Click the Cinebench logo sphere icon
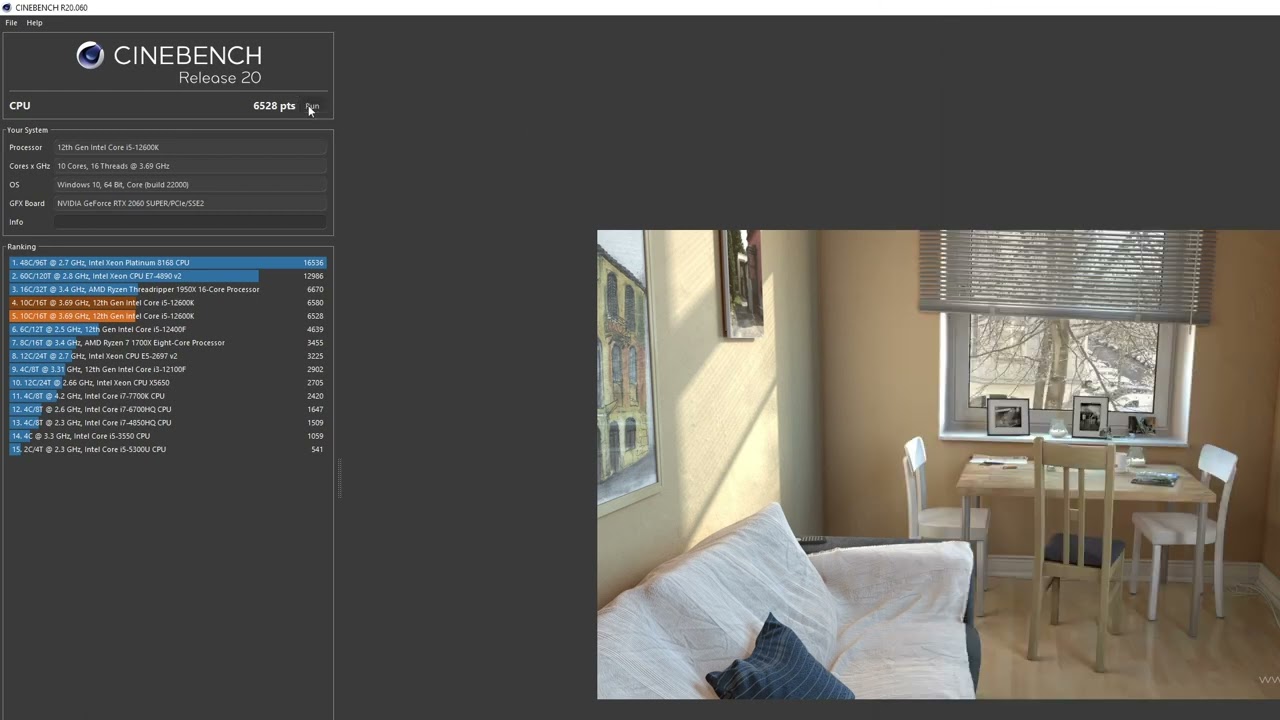The width and height of the screenshot is (1280, 720). click(x=90, y=56)
